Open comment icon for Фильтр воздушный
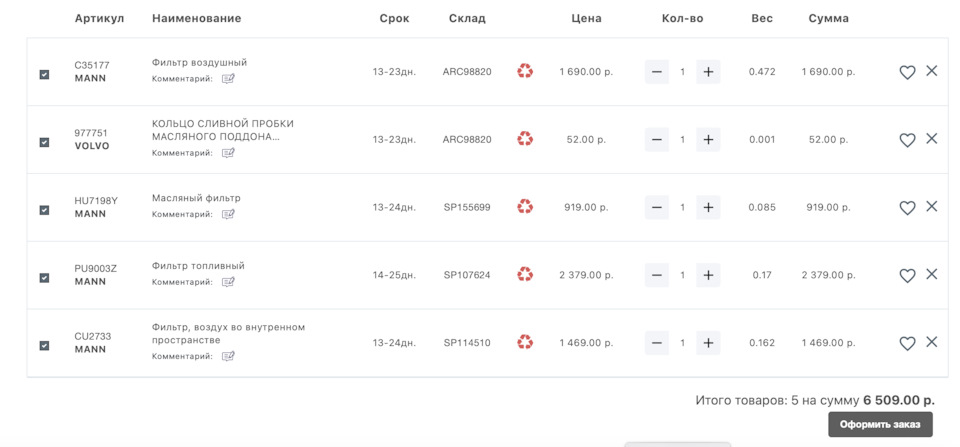The image size is (960, 447). click(228, 78)
